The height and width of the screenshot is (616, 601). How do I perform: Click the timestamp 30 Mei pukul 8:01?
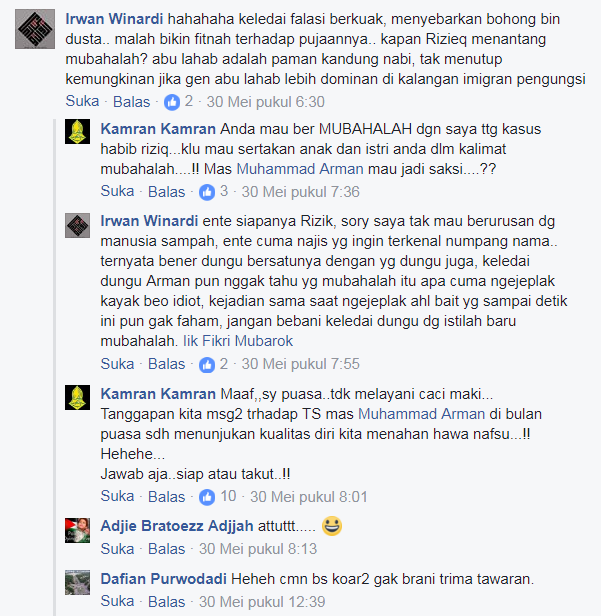click(x=309, y=497)
